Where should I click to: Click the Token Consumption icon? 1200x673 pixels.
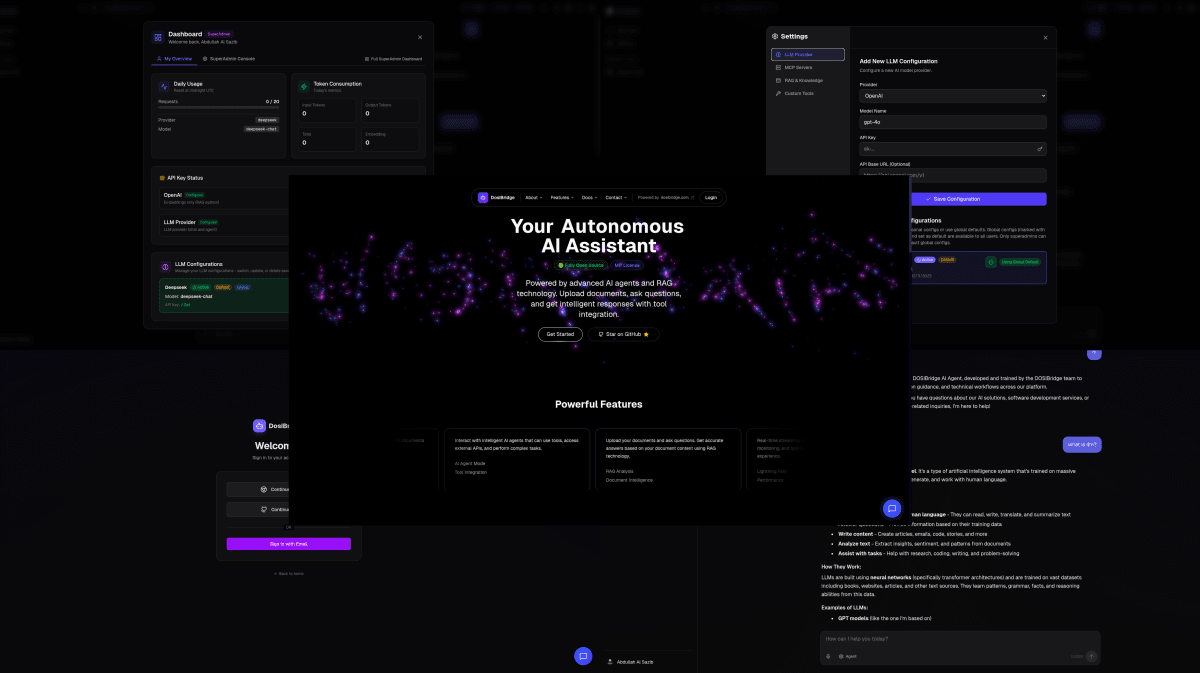coord(304,86)
